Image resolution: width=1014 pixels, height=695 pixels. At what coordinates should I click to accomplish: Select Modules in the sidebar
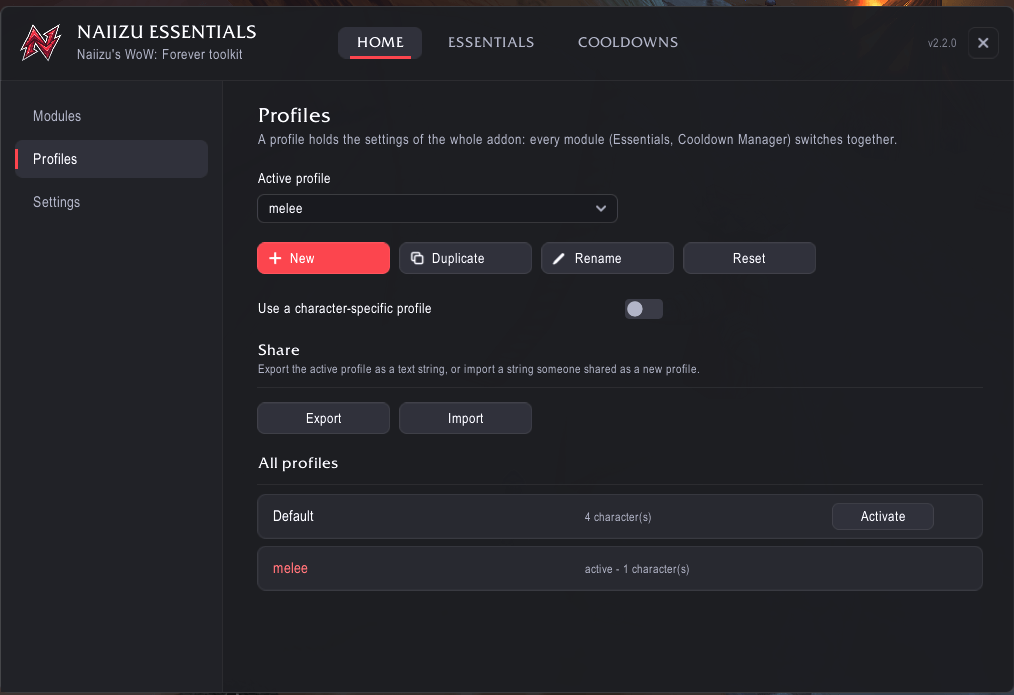coord(111,116)
